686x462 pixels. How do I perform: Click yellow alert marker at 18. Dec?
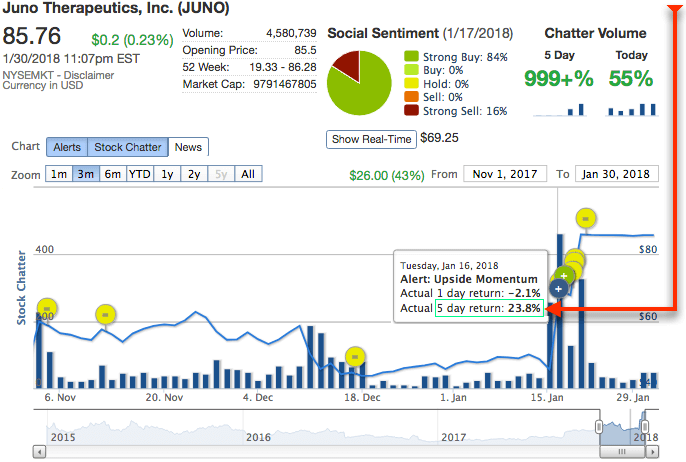coord(355,357)
